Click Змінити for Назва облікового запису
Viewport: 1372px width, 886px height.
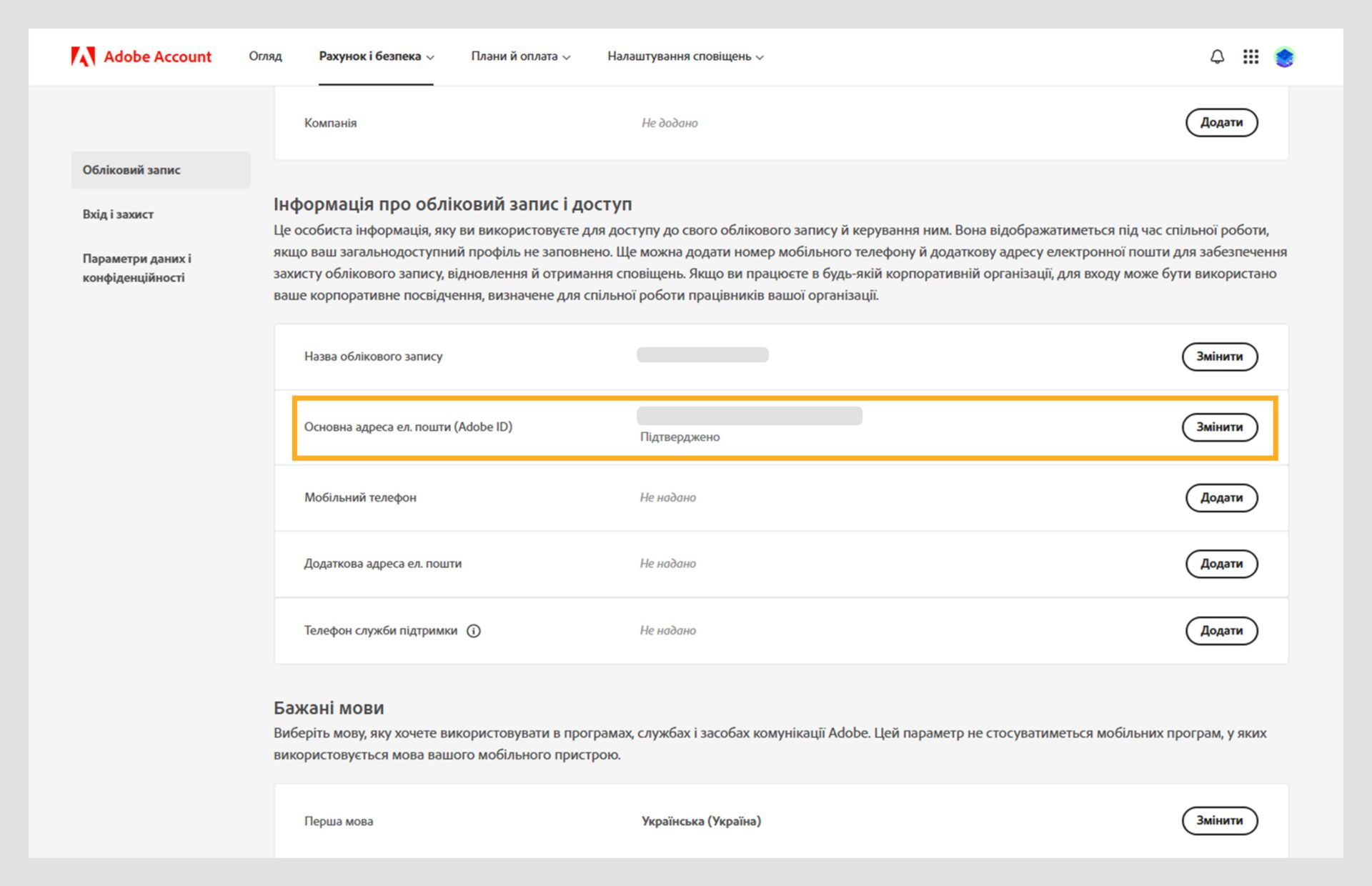(1219, 357)
